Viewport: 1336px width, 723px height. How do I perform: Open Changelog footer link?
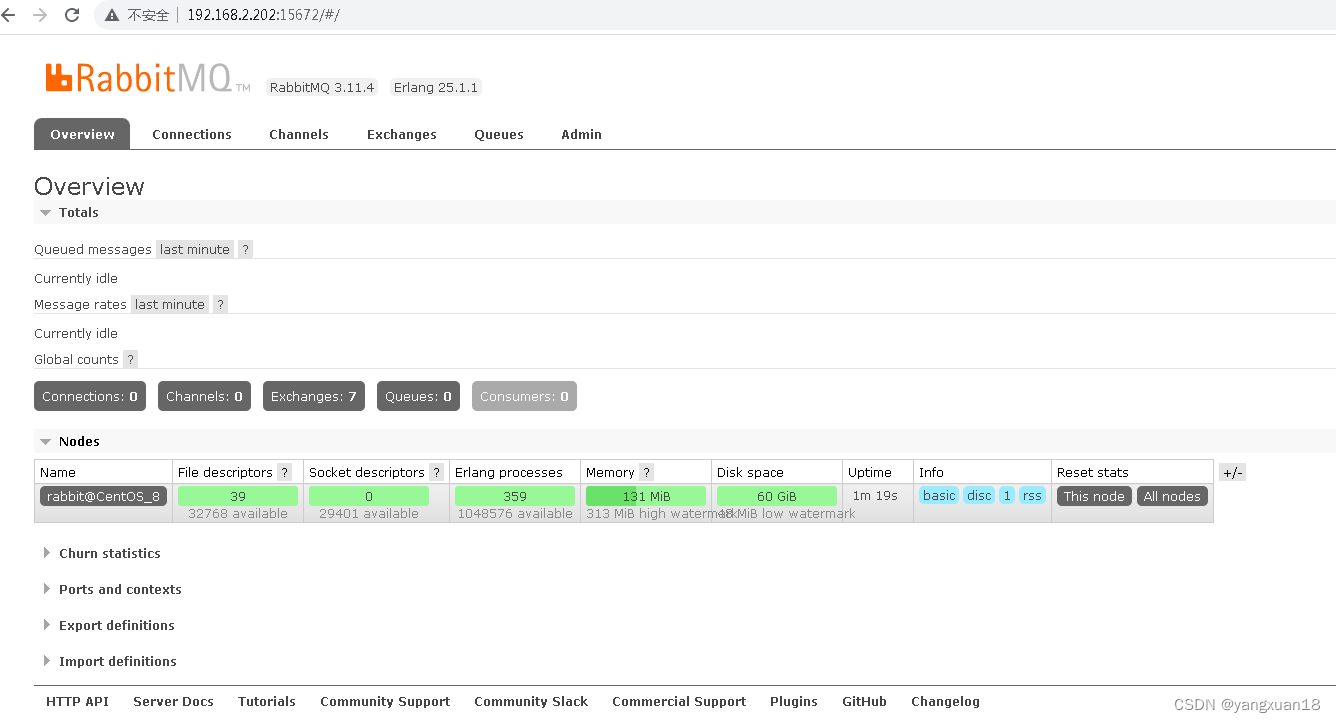click(x=945, y=702)
